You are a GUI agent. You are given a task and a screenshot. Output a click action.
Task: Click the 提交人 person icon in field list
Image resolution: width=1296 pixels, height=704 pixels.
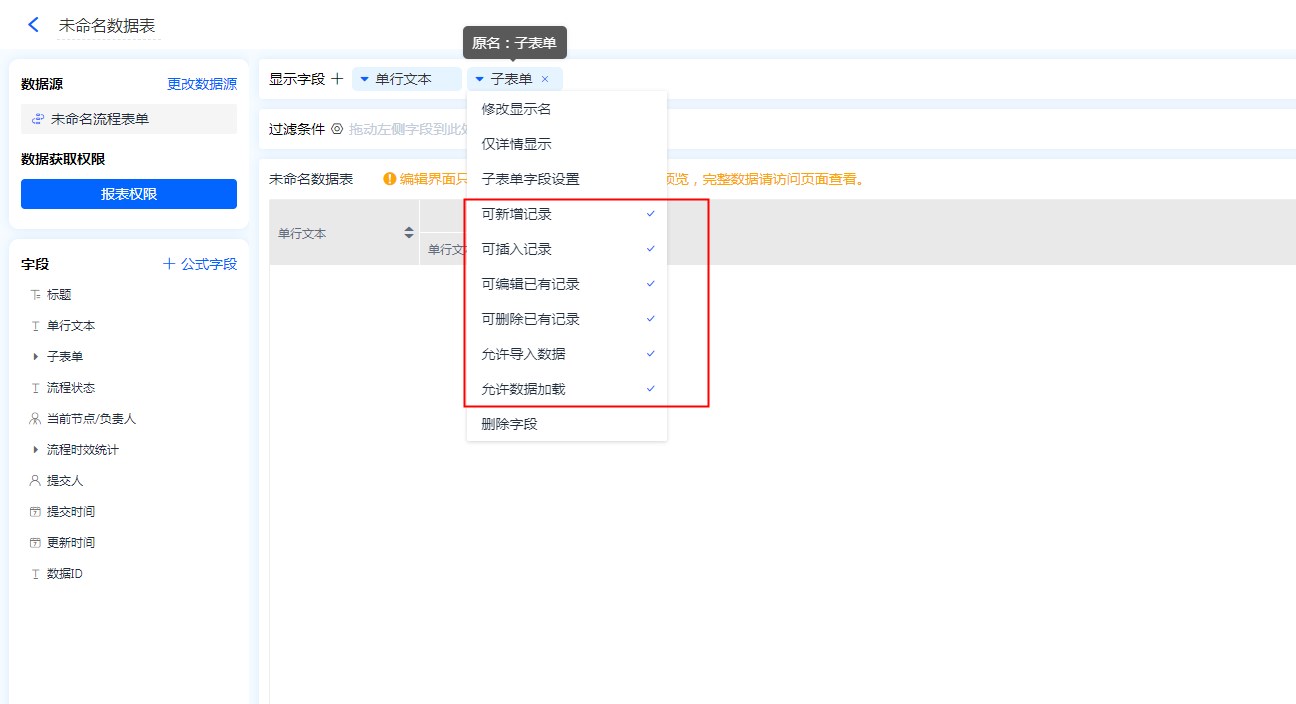coord(36,481)
